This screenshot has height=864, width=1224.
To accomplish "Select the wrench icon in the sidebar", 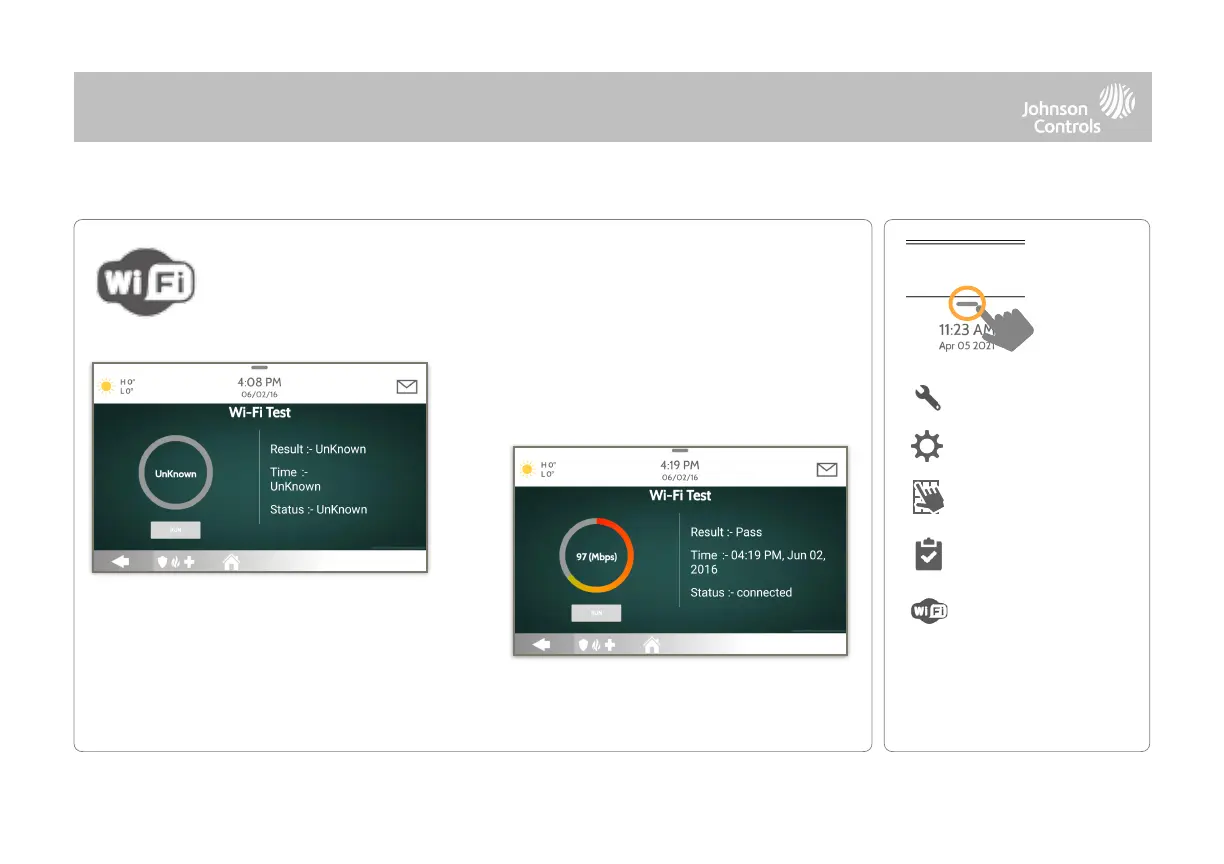I will [928, 399].
